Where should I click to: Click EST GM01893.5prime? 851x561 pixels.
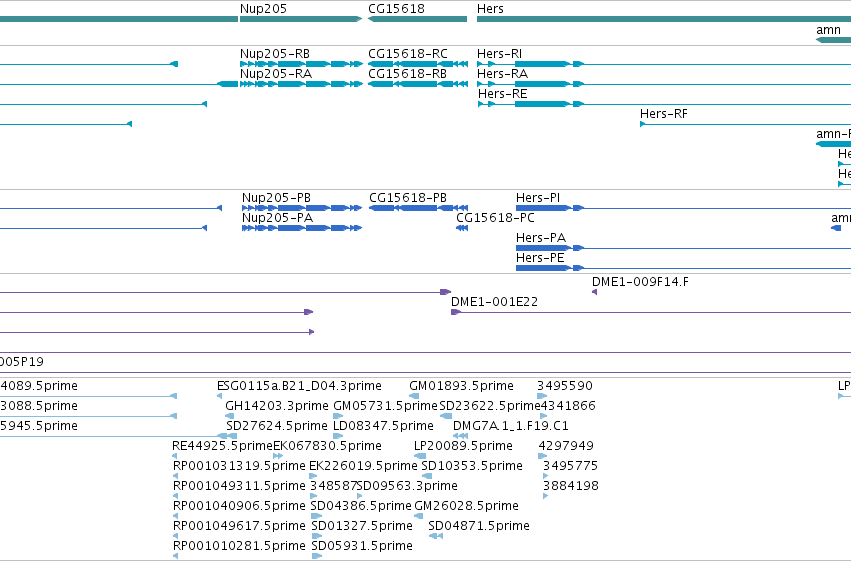pyautogui.click(x=461, y=386)
